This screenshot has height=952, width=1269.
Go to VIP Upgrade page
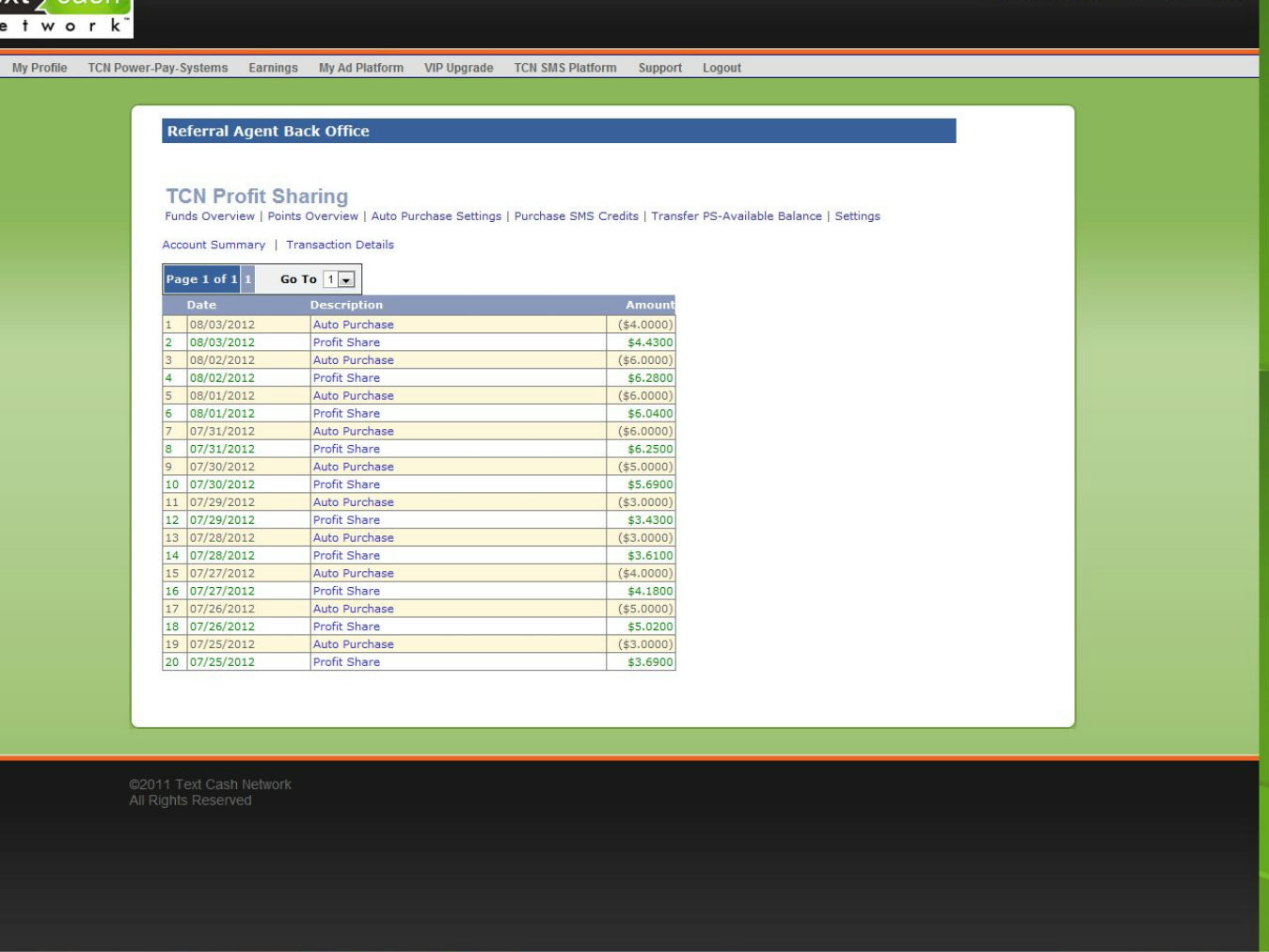[458, 68]
